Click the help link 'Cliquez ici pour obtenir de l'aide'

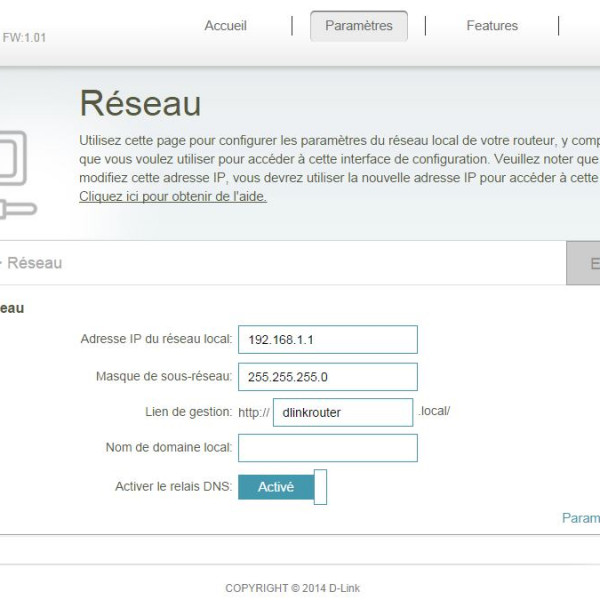tap(173, 196)
